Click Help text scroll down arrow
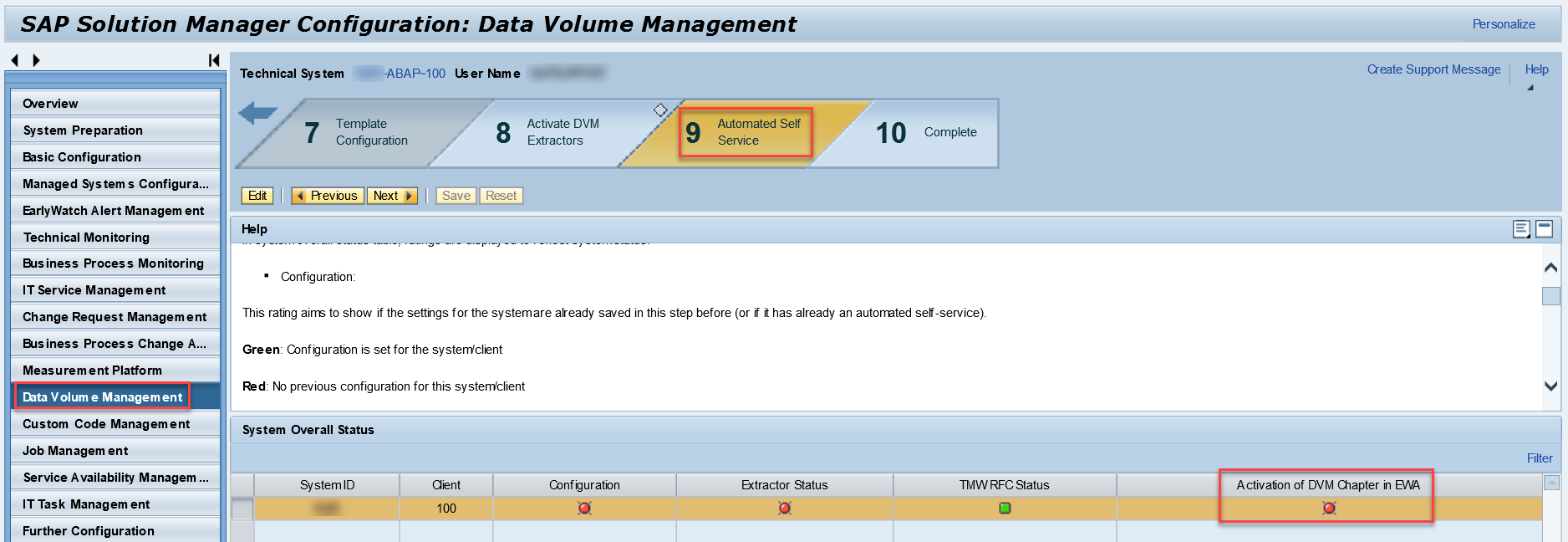 pos(1550,386)
